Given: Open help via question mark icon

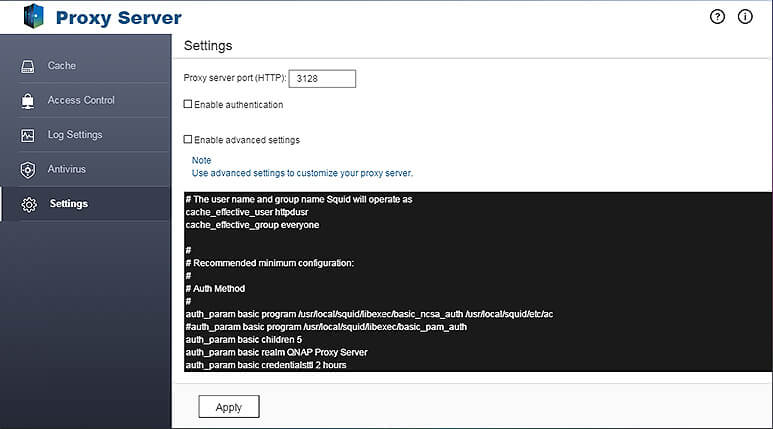Looking at the screenshot, I should (717, 17).
